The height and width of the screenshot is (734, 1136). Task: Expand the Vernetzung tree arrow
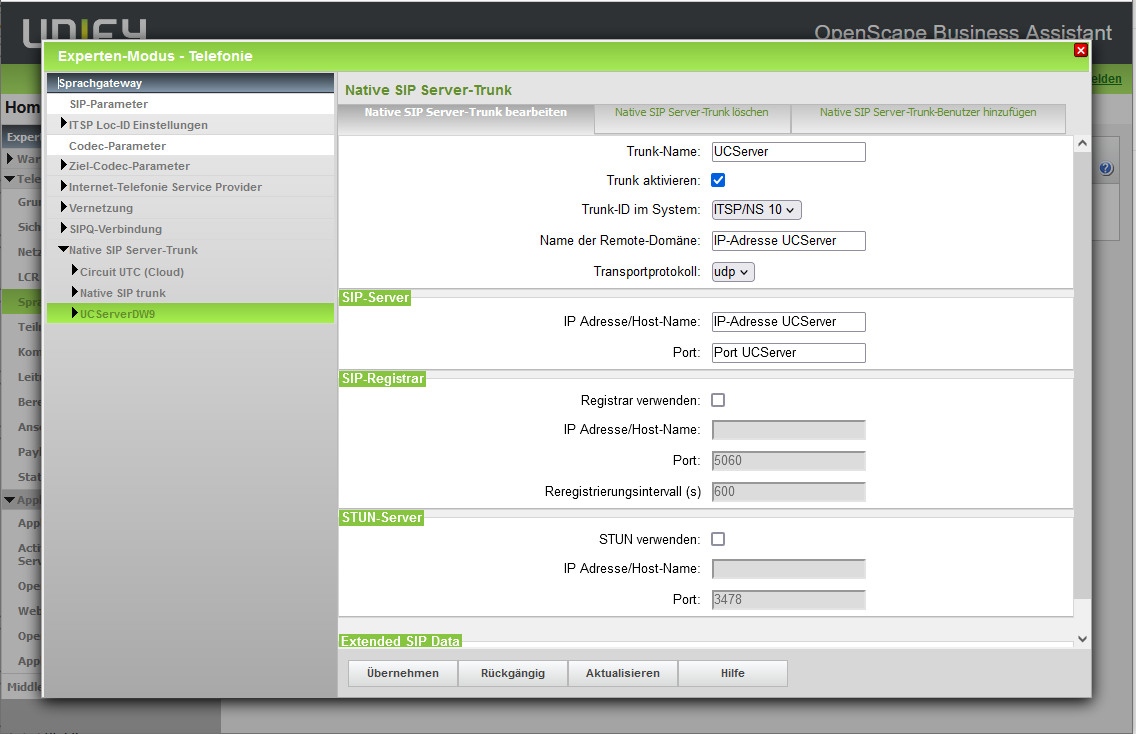[x=63, y=208]
